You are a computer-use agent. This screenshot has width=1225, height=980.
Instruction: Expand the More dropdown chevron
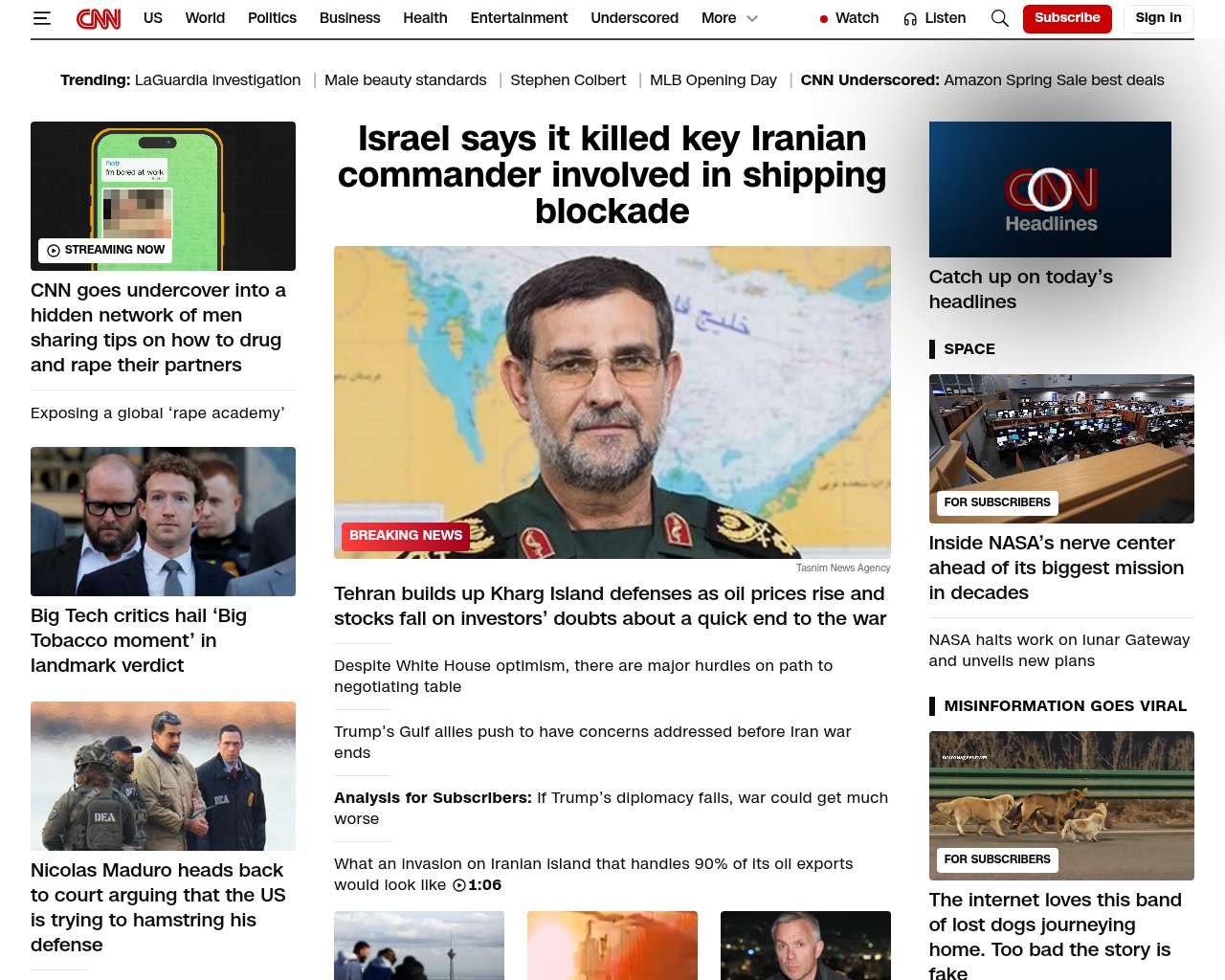pyautogui.click(x=752, y=18)
